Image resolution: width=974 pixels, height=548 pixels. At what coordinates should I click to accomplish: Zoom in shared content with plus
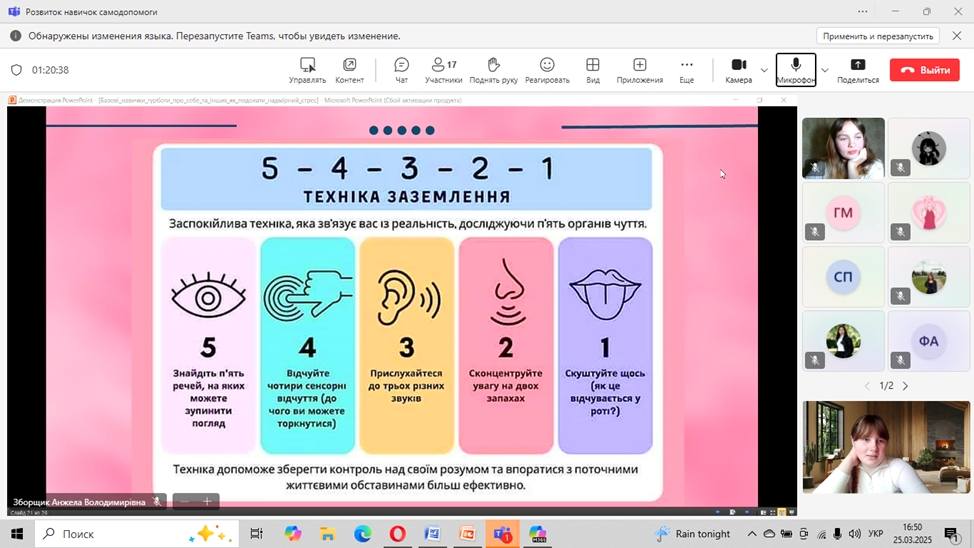pyautogui.click(x=208, y=501)
